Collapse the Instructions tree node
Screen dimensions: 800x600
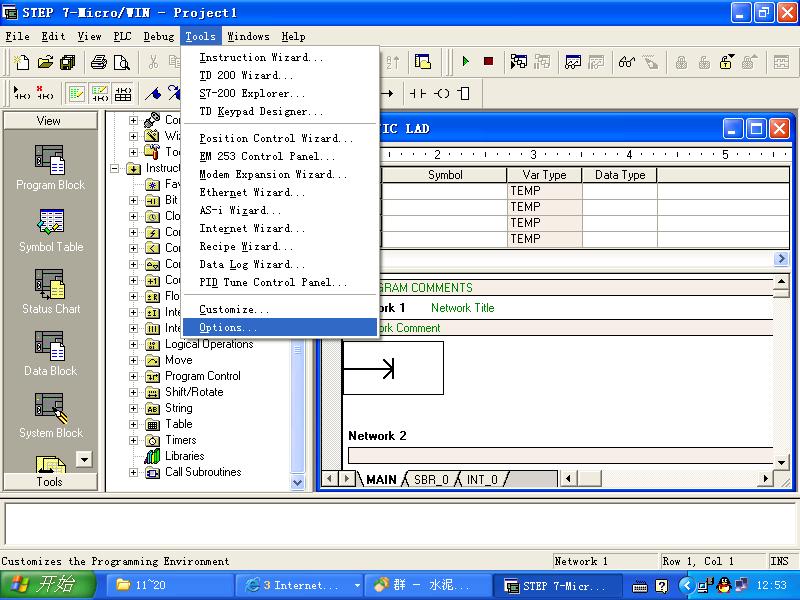click(115, 168)
